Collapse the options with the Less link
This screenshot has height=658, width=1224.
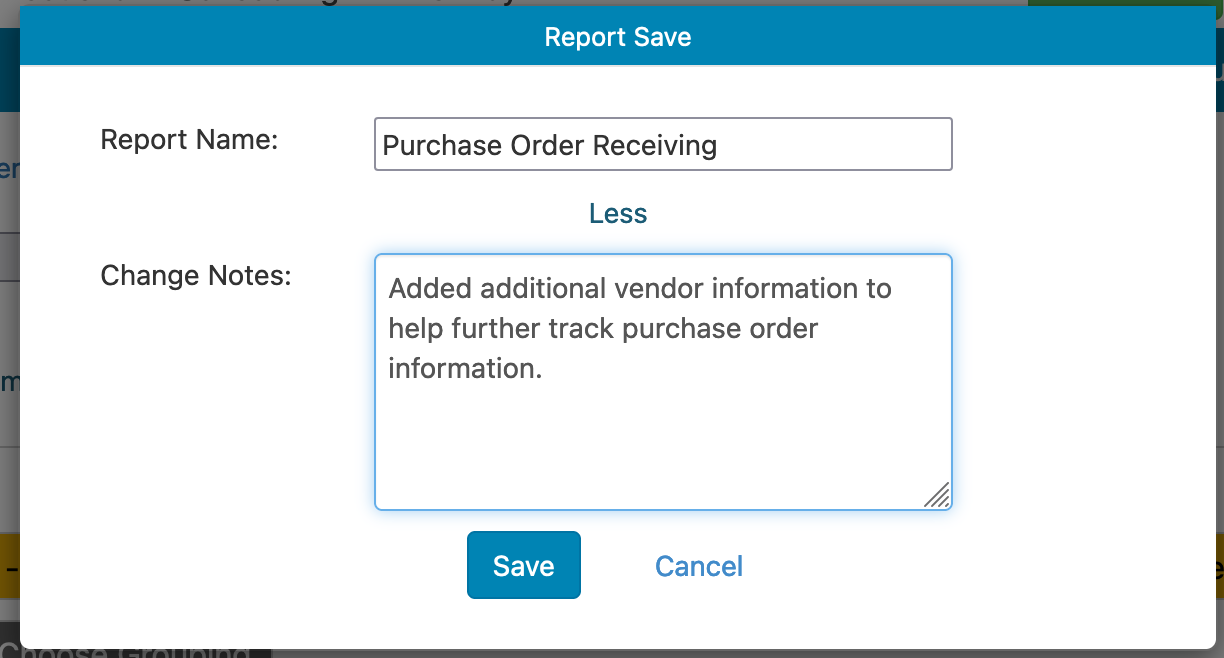point(618,213)
